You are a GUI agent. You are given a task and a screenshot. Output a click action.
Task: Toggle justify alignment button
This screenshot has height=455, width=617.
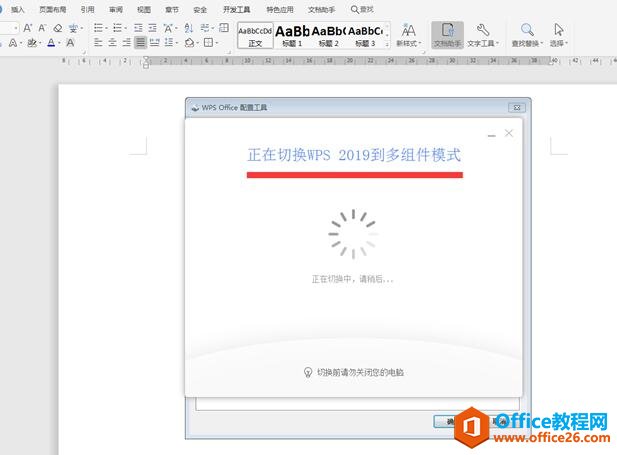140,43
